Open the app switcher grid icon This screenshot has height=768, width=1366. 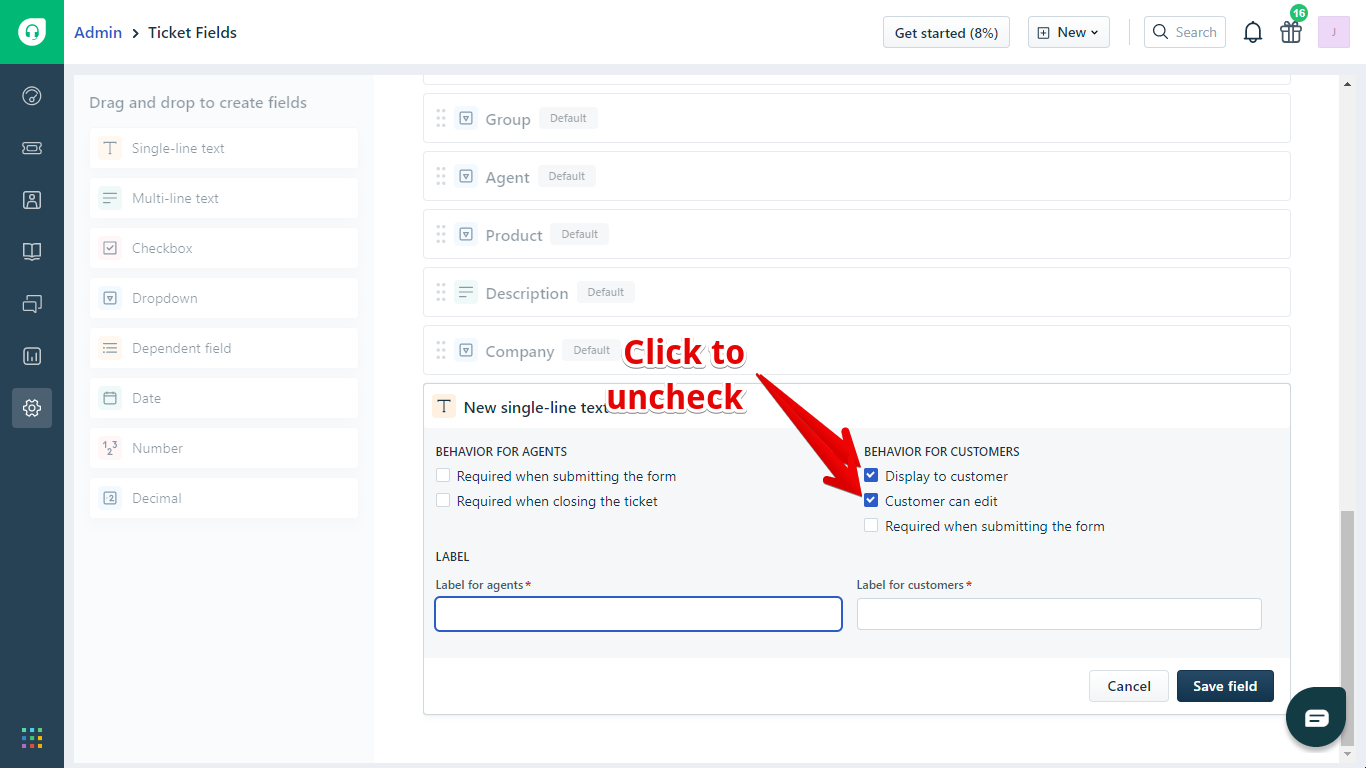click(x=32, y=738)
